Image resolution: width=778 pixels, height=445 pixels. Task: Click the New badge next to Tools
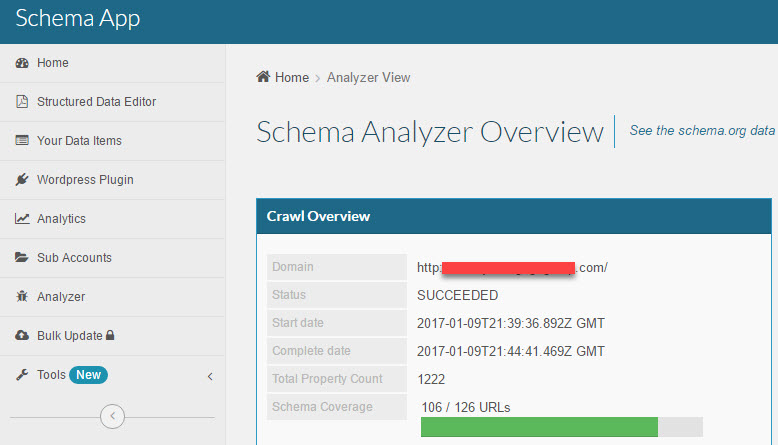[x=88, y=375]
